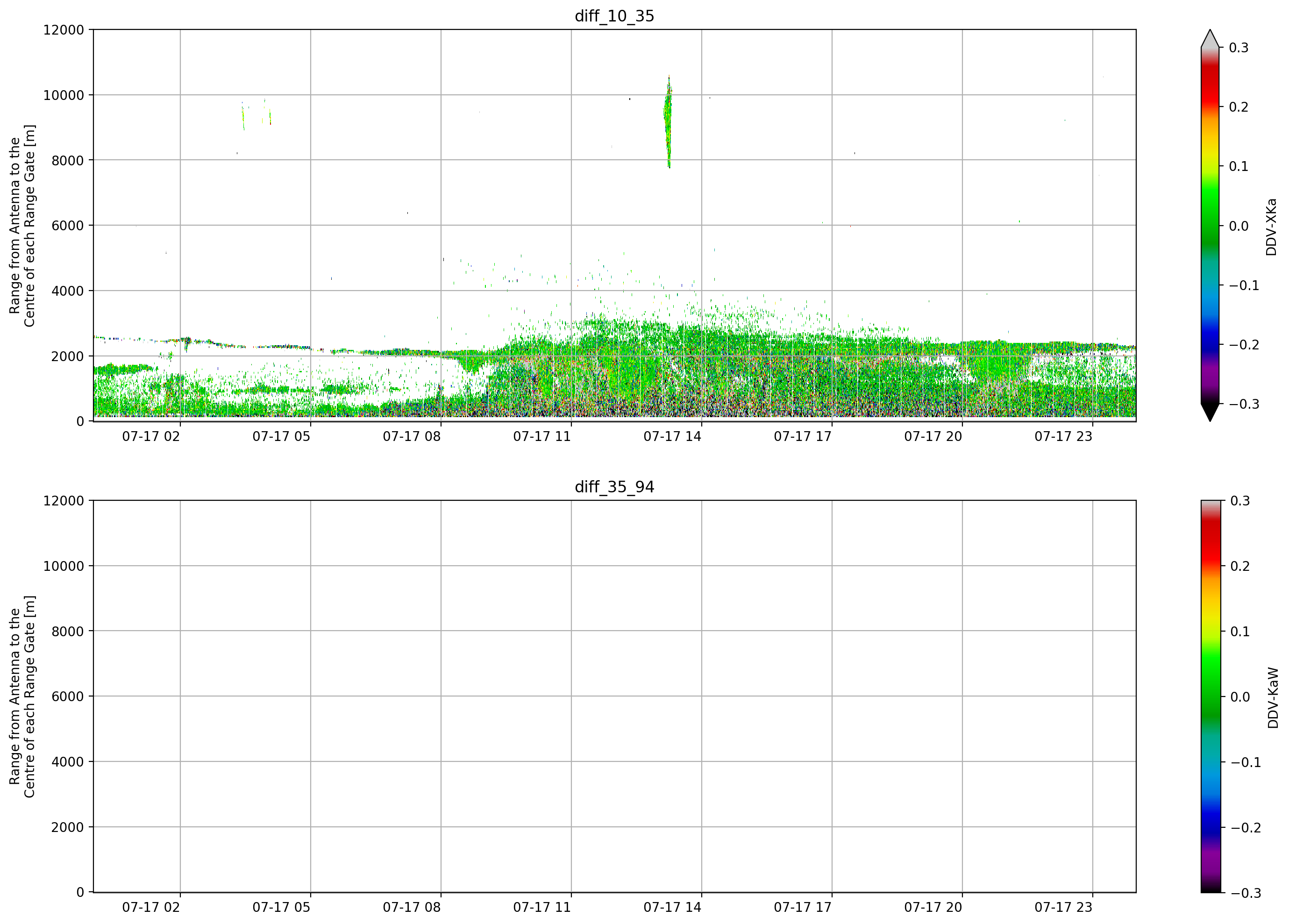Click the empty diff_35_94 plot area
This screenshot has height=924, width=1289.
coord(614,696)
